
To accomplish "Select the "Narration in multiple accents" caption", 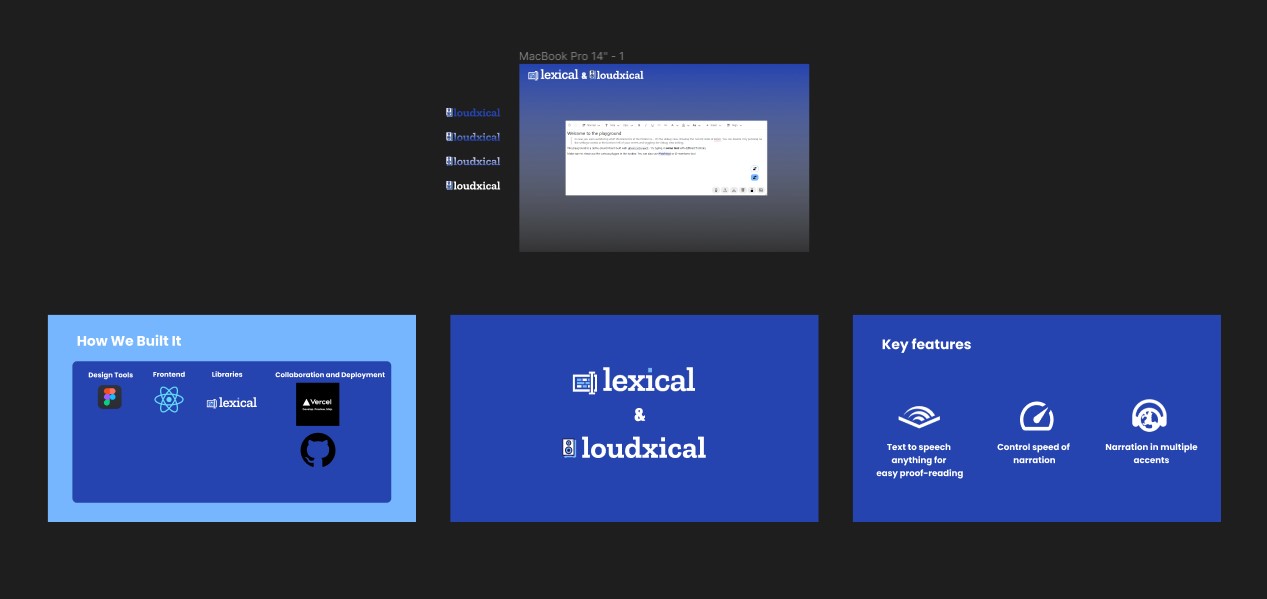I will pos(1151,453).
